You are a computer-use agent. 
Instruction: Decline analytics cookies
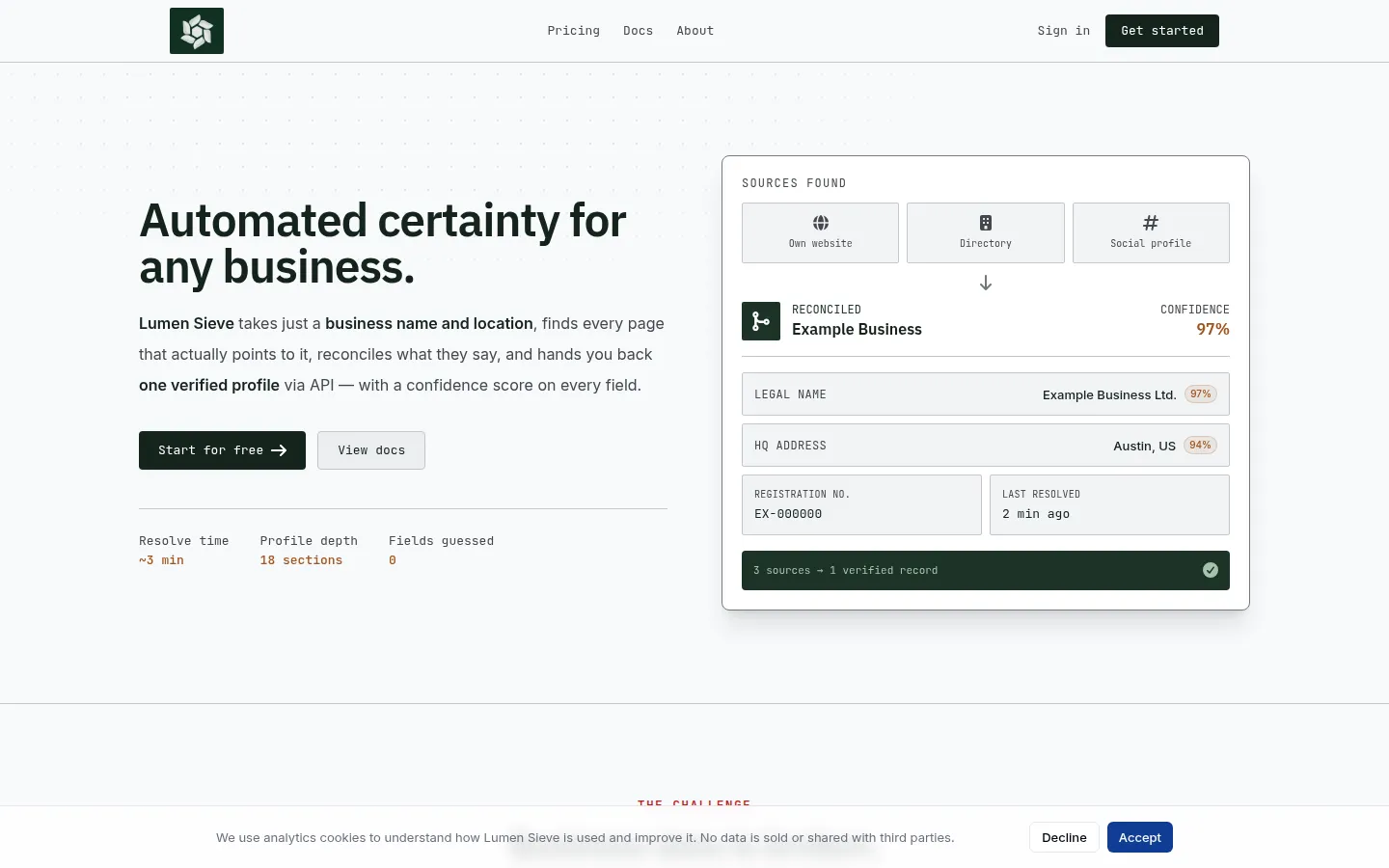click(x=1064, y=837)
